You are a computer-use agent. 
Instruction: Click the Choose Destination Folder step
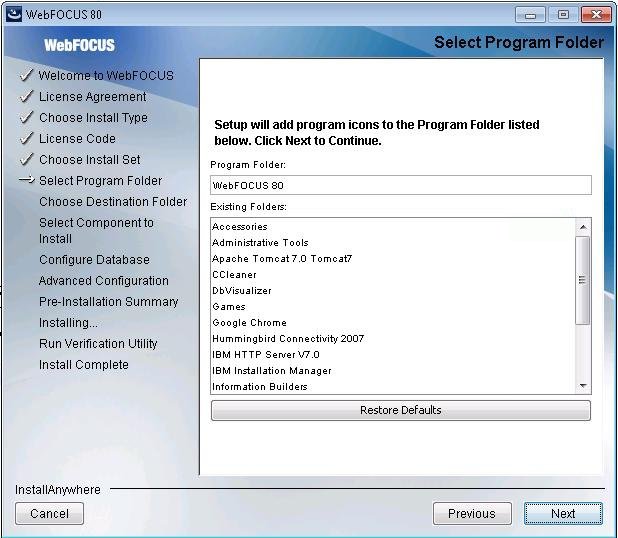[x=113, y=201]
